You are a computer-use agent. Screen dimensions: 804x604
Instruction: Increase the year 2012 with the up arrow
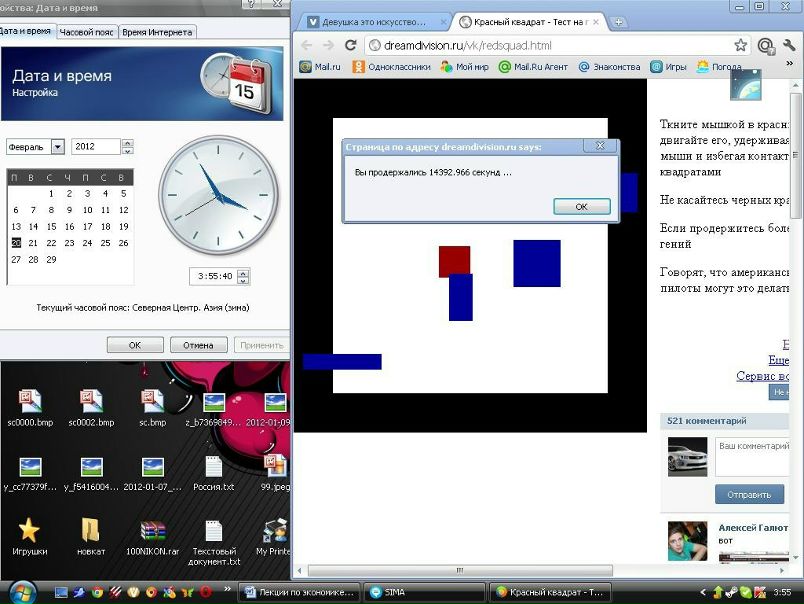[x=127, y=143]
